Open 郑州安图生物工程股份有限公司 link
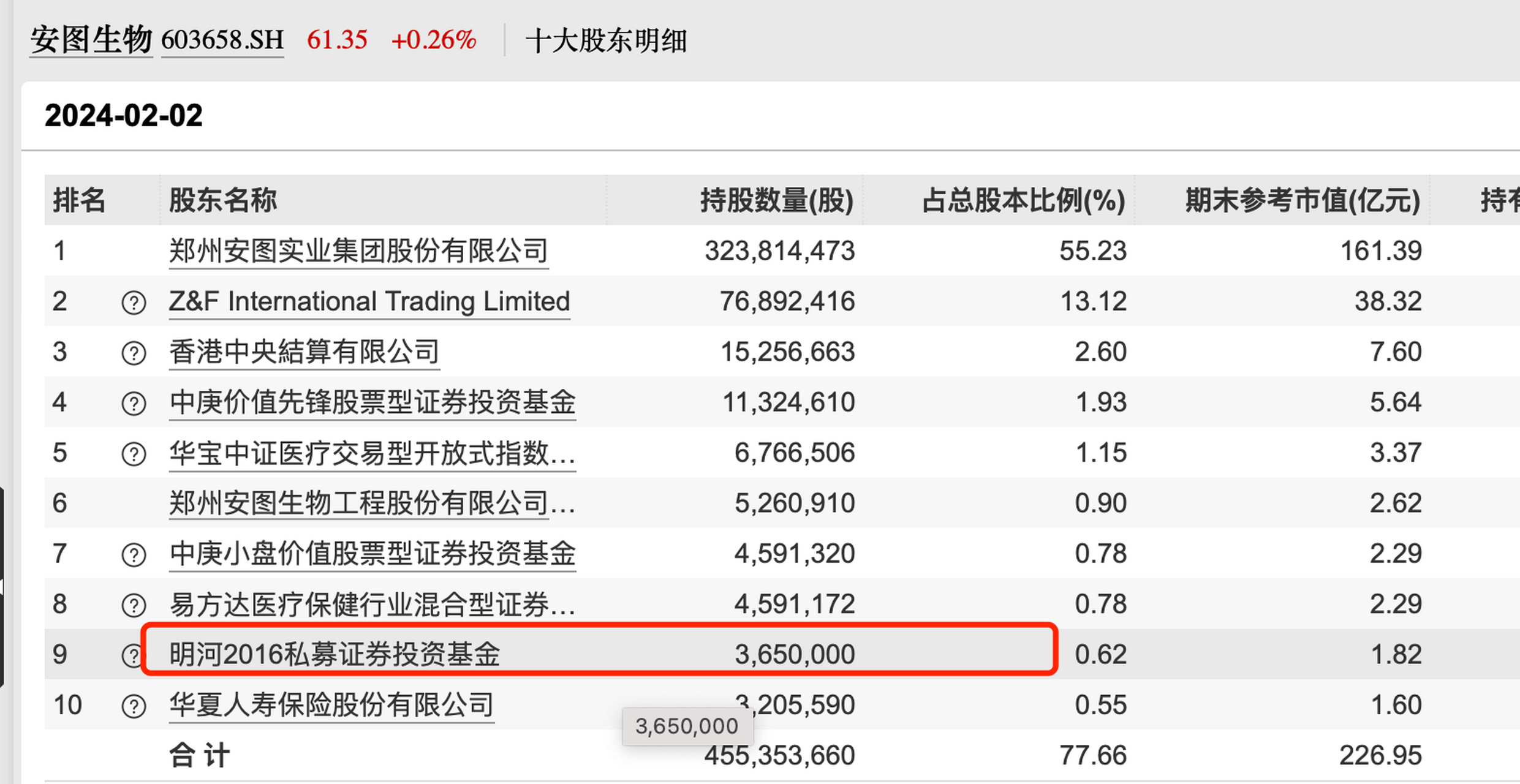 372,503
